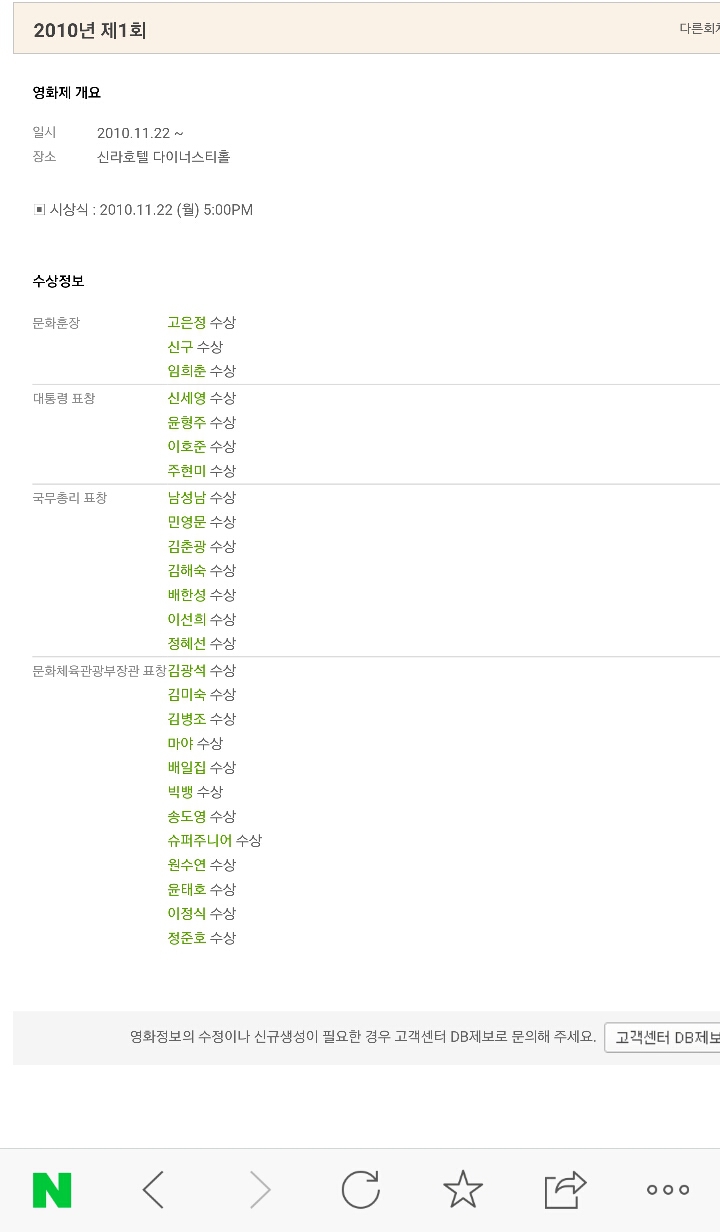The height and width of the screenshot is (1232, 720).
Task: Open the 다른회차 edition selector
Action: (x=700, y=29)
